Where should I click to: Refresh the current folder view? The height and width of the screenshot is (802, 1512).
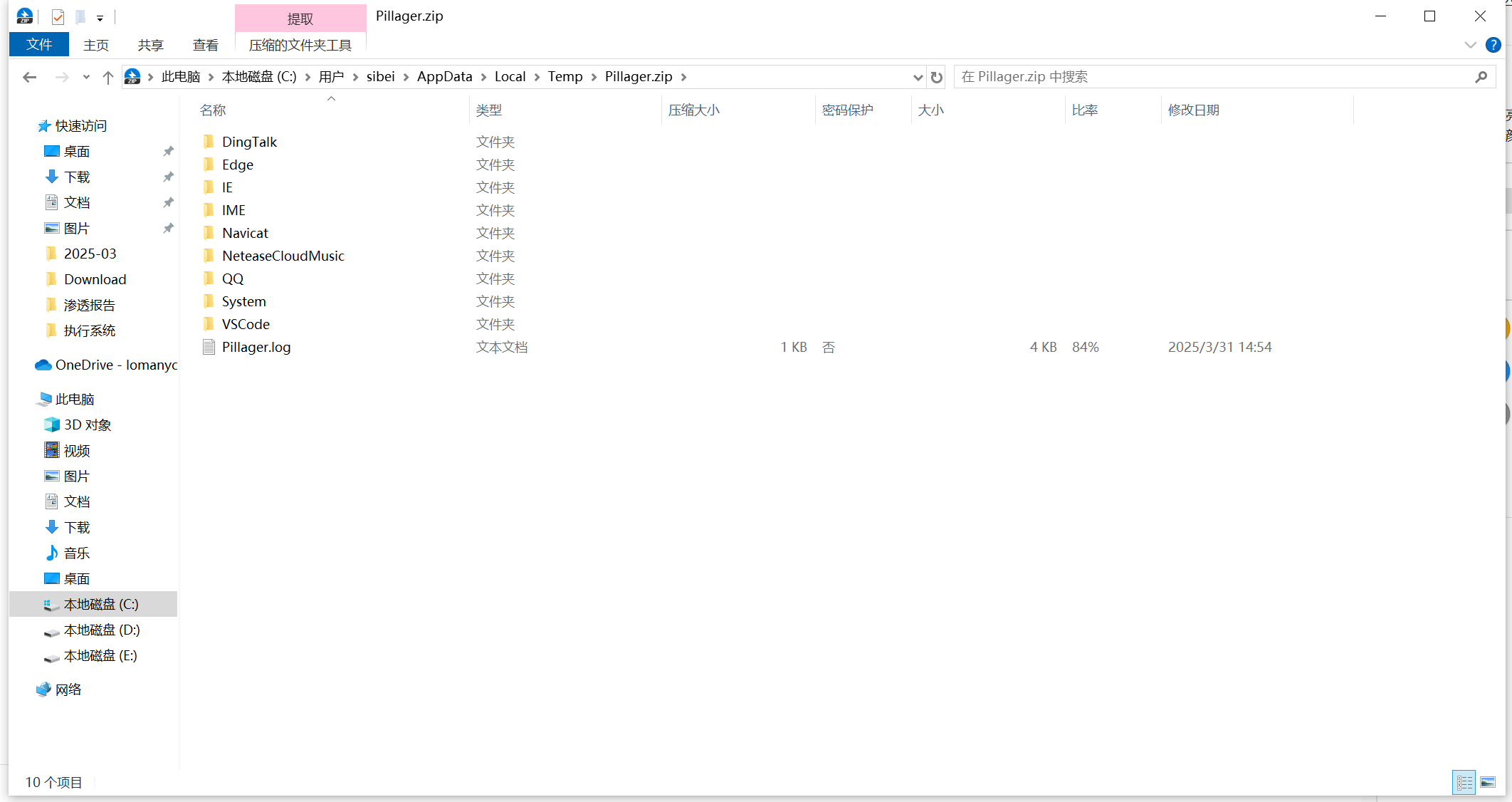pos(937,77)
